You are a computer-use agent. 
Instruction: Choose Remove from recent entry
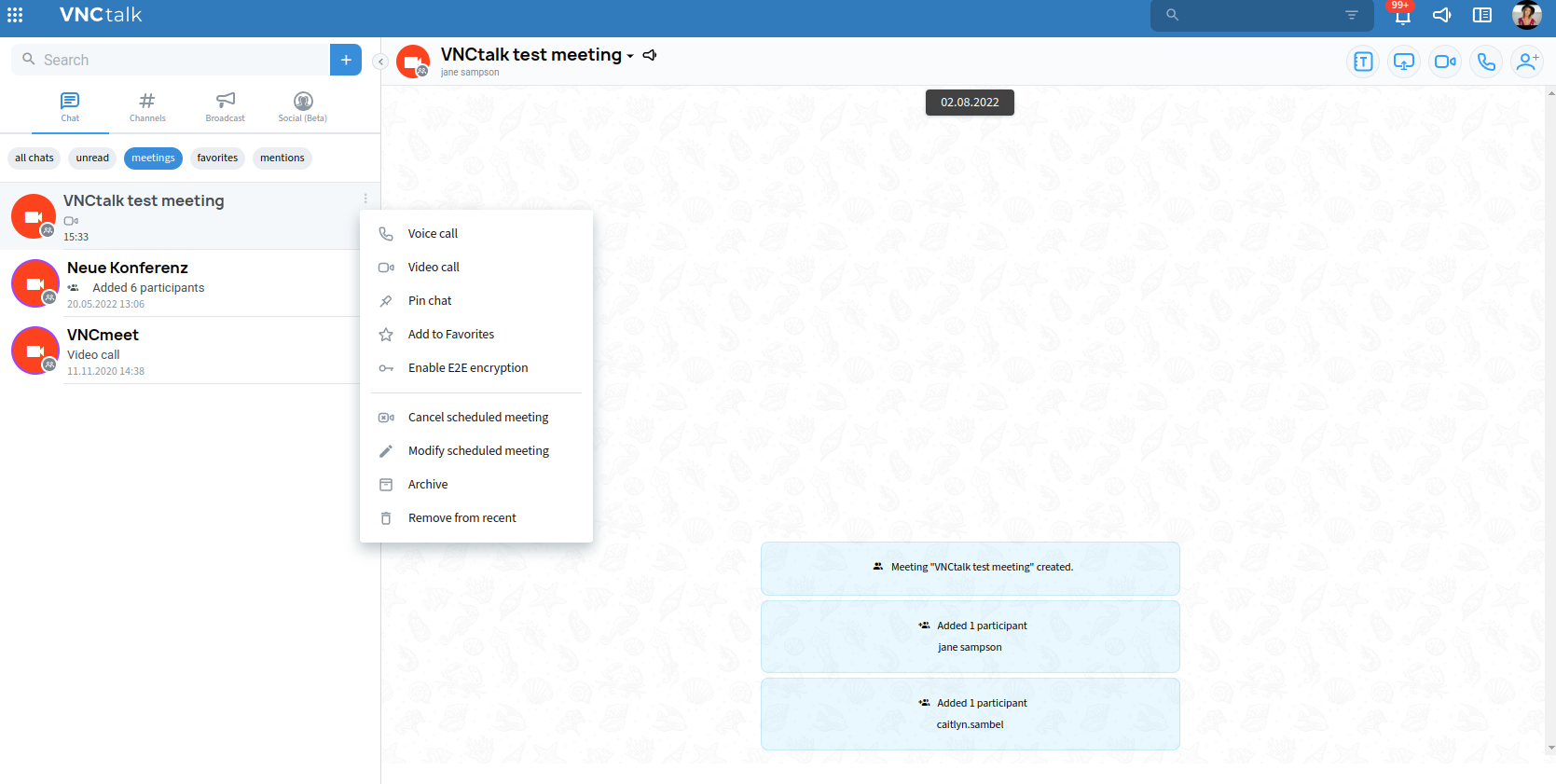(476, 518)
